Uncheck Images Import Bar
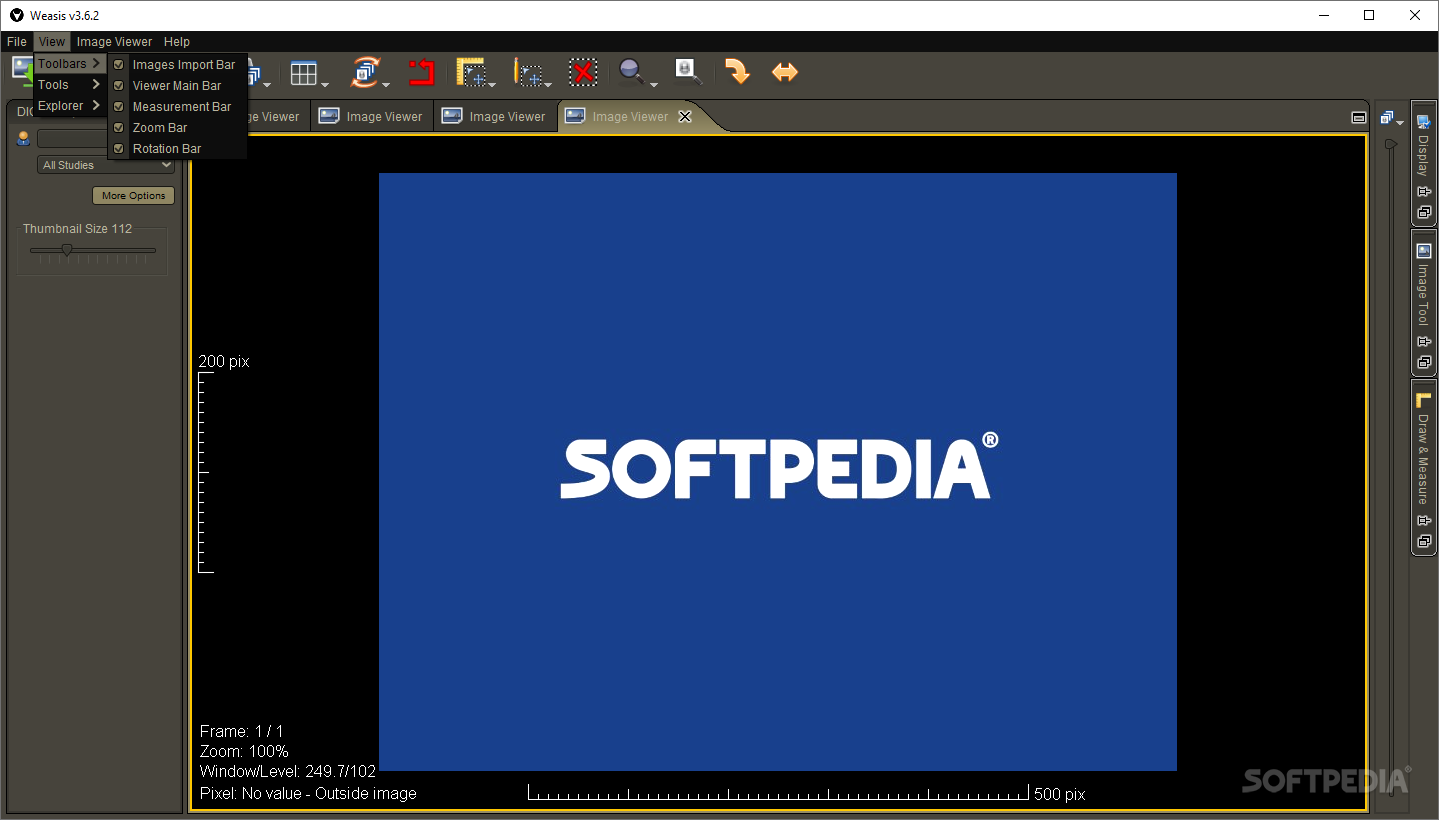This screenshot has height=820, width=1439. tap(119, 65)
